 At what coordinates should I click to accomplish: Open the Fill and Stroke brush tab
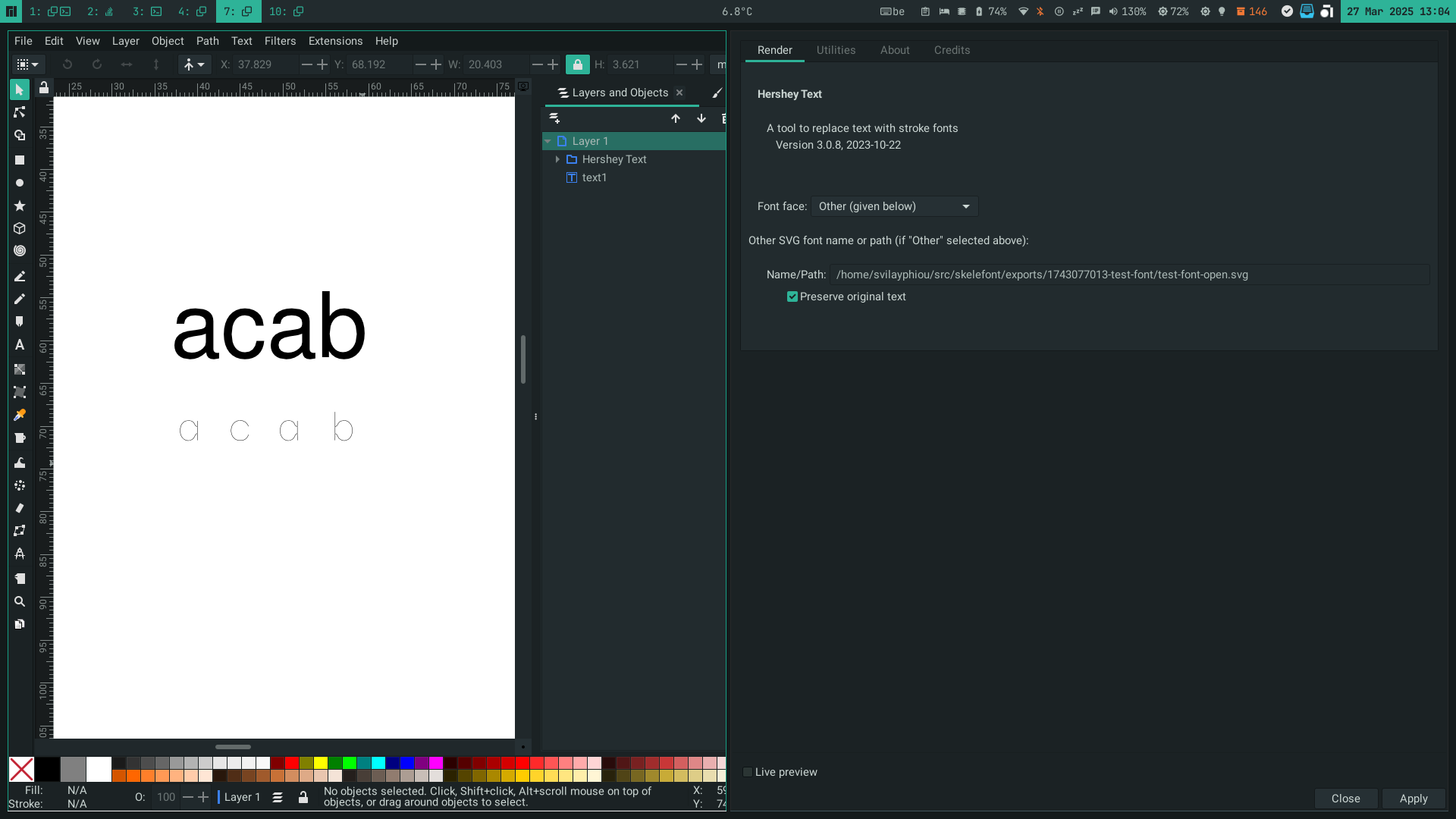pyautogui.click(x=717, y=93)
